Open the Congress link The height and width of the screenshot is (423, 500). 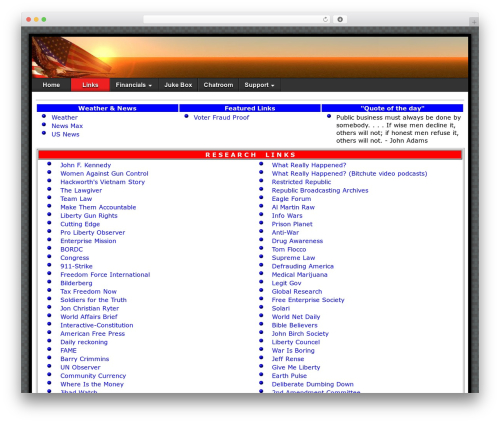(75, 258)
